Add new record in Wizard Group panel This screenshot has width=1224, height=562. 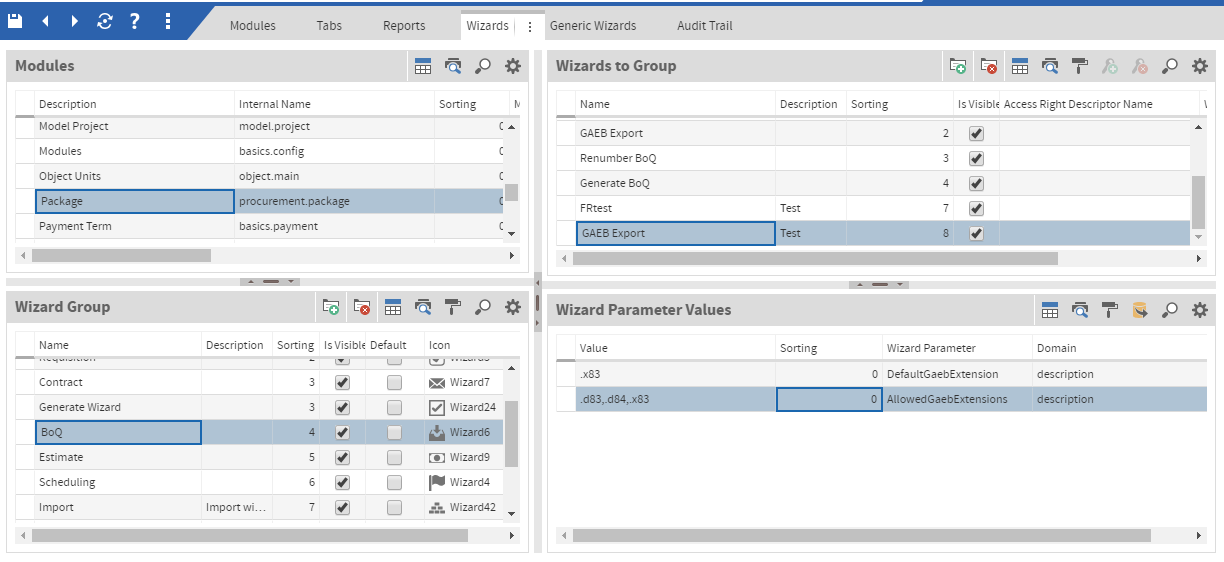tap(332, 307)
